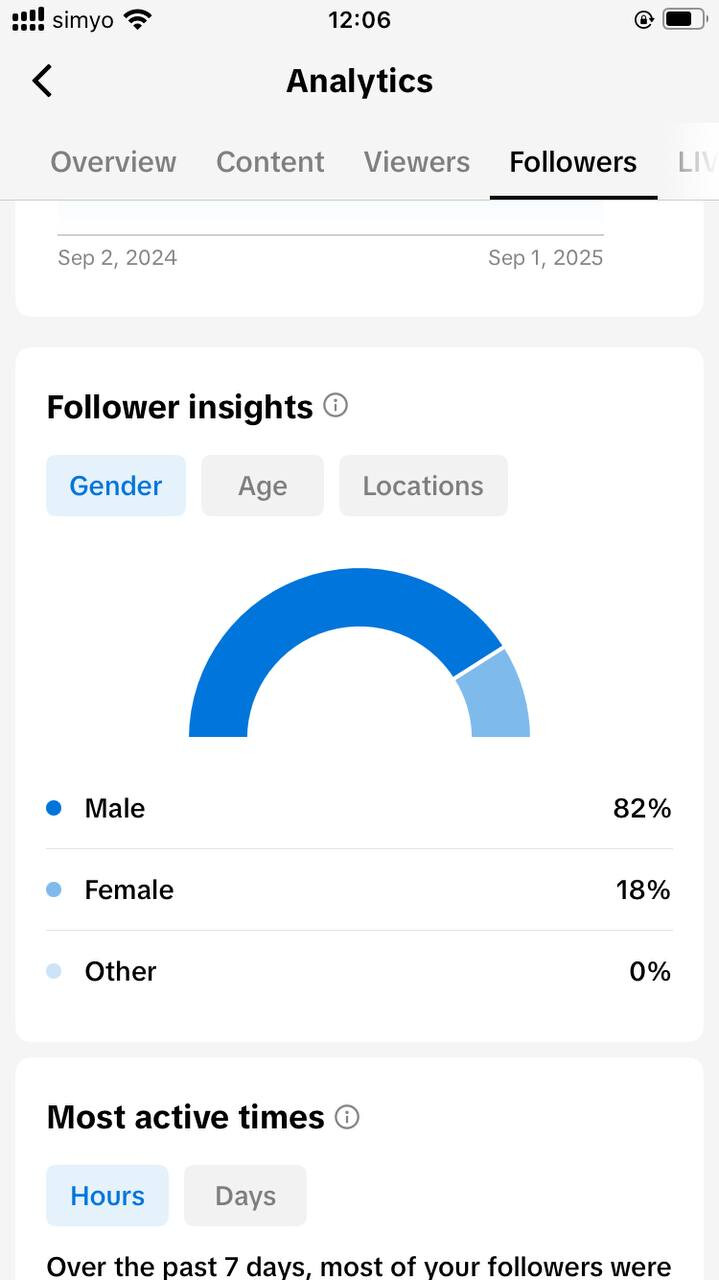
Task: Show follower Locations breakdown
Action: point(423,486)
